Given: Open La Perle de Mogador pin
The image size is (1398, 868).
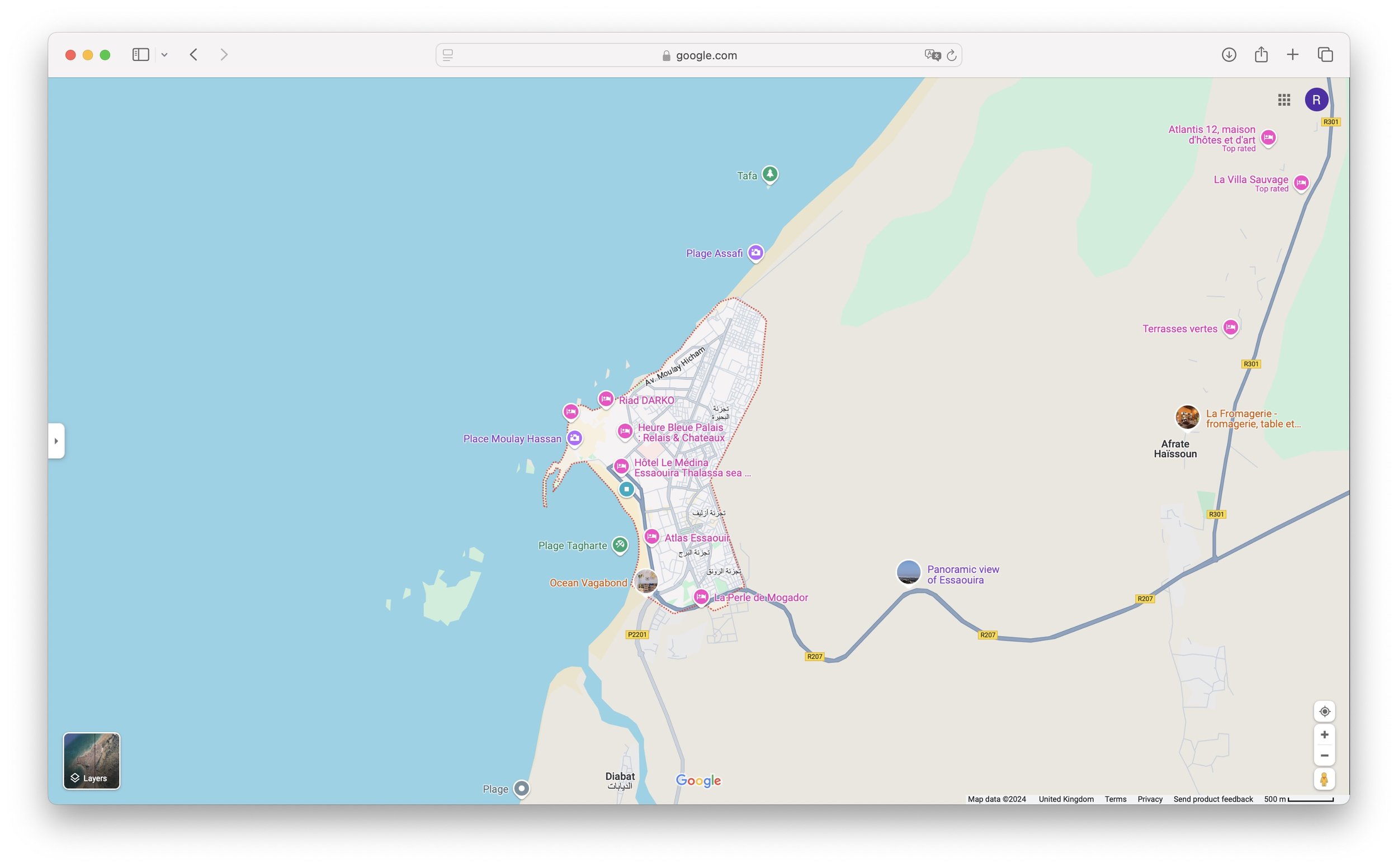Looking at the screenshot, I should pyautogui.click(x=701, y=597).
